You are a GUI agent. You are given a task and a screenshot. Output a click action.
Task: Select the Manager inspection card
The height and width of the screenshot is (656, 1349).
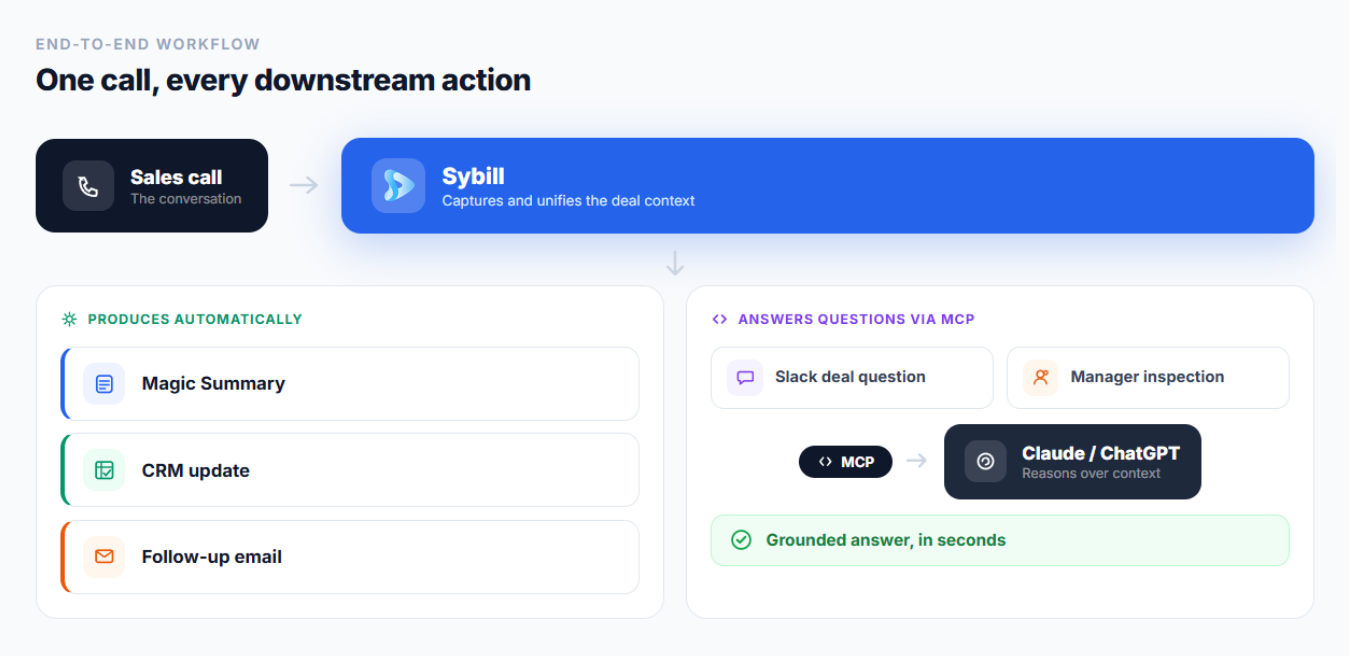coord(1148,378)
